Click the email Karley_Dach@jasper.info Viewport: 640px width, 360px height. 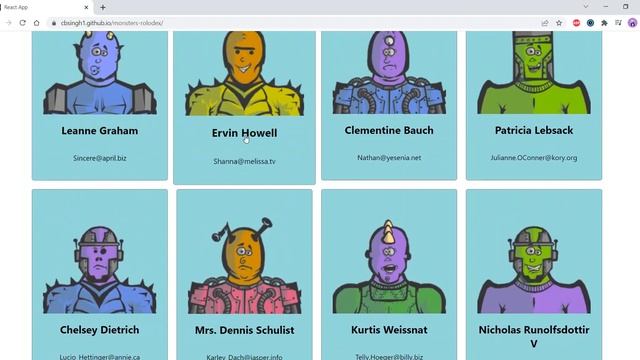[x=244, y=357]
